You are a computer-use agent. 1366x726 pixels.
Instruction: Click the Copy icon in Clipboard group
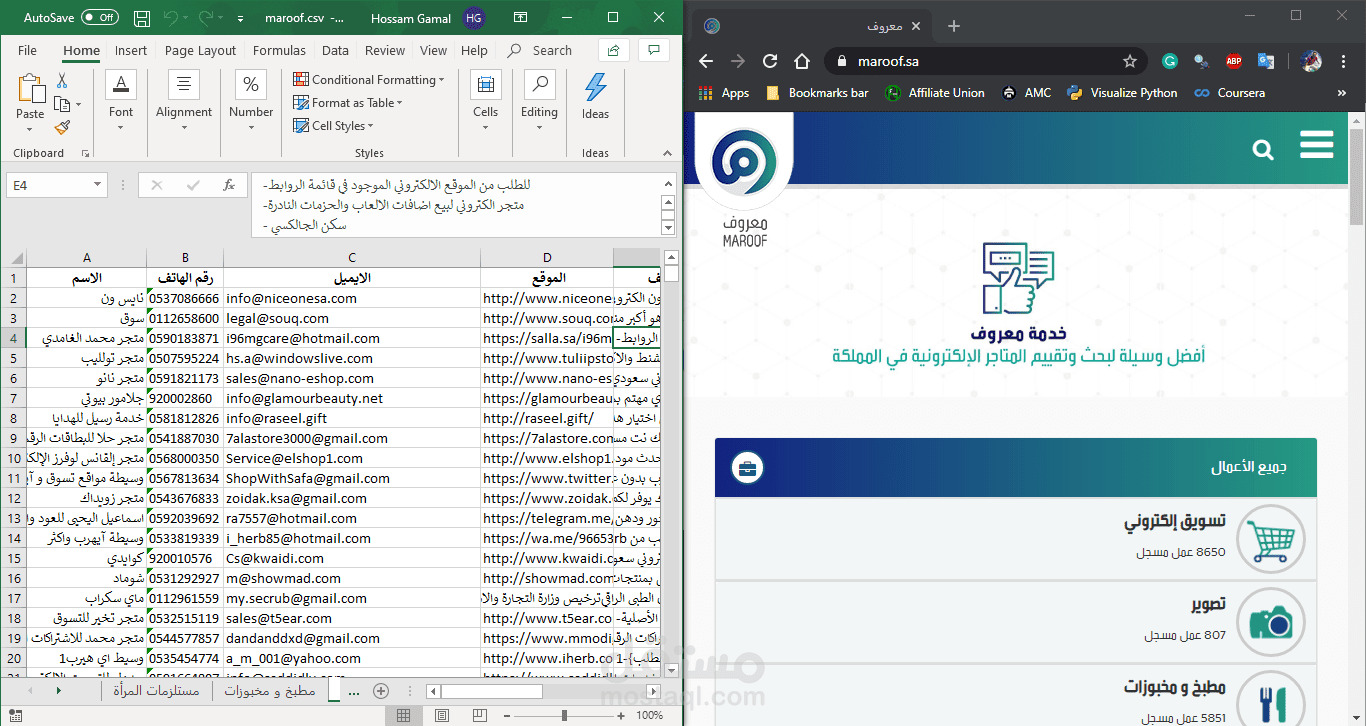(x=62, y=104)
